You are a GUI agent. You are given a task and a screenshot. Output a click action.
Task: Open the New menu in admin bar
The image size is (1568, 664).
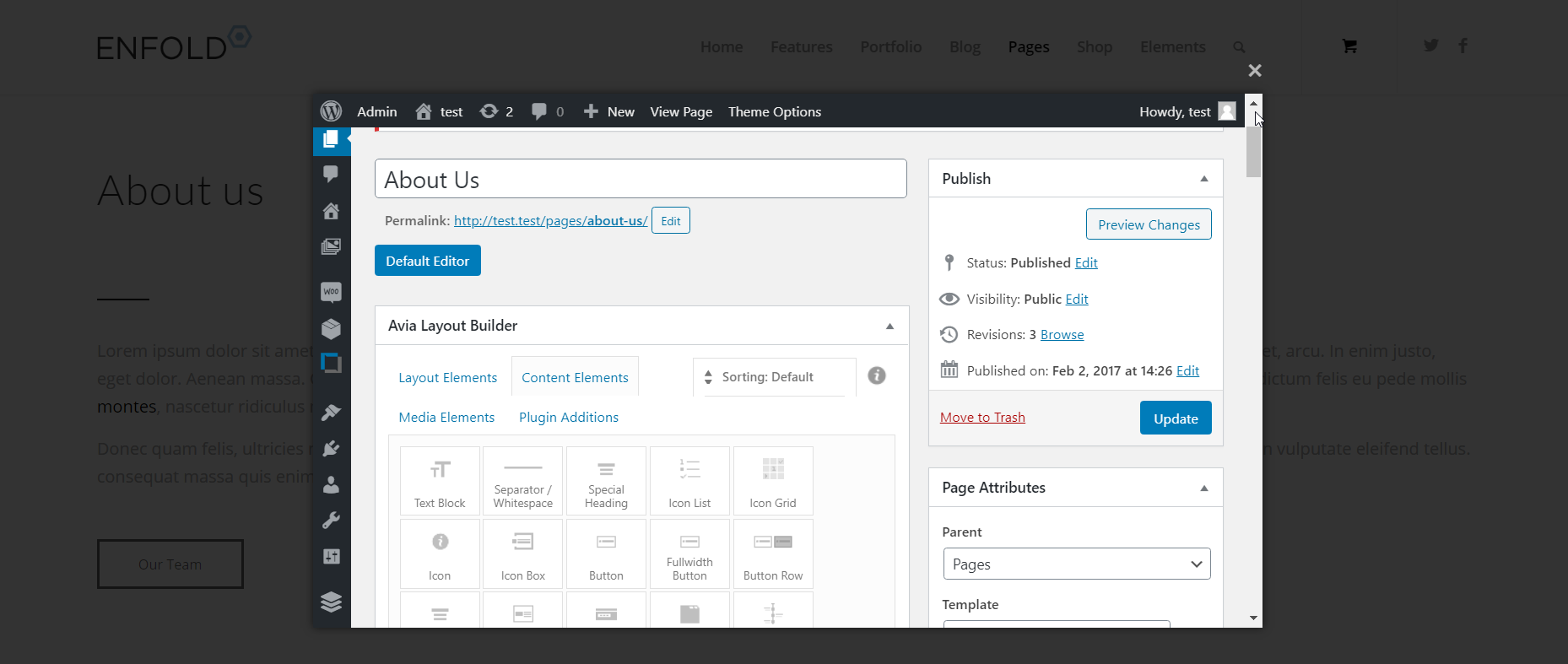(x=609, y=111)
